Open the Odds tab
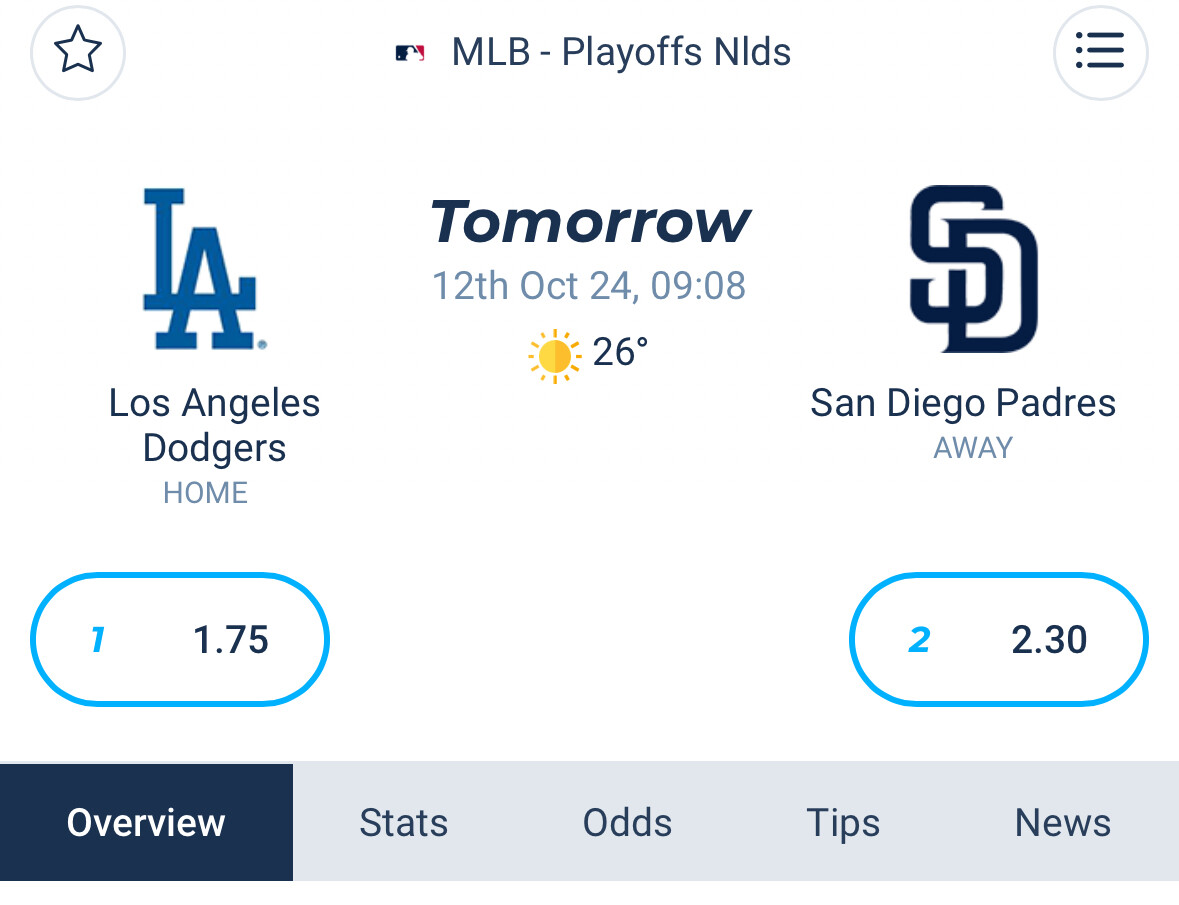 point(626,822)
